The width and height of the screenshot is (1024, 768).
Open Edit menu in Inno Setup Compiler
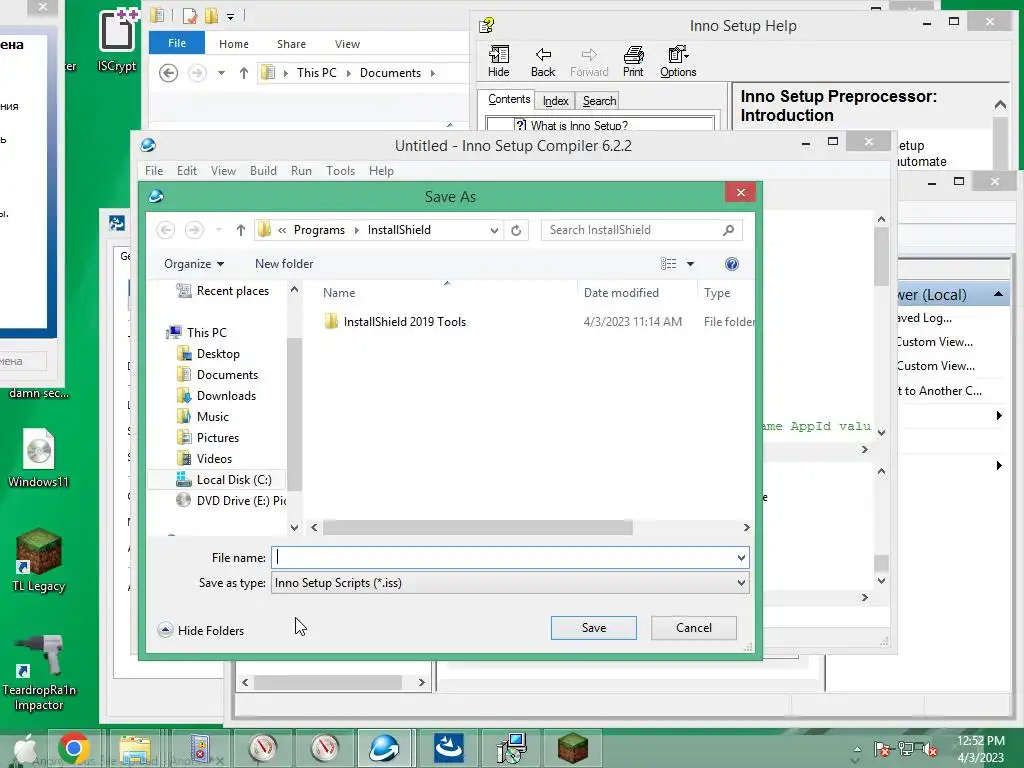coord(187,170)
